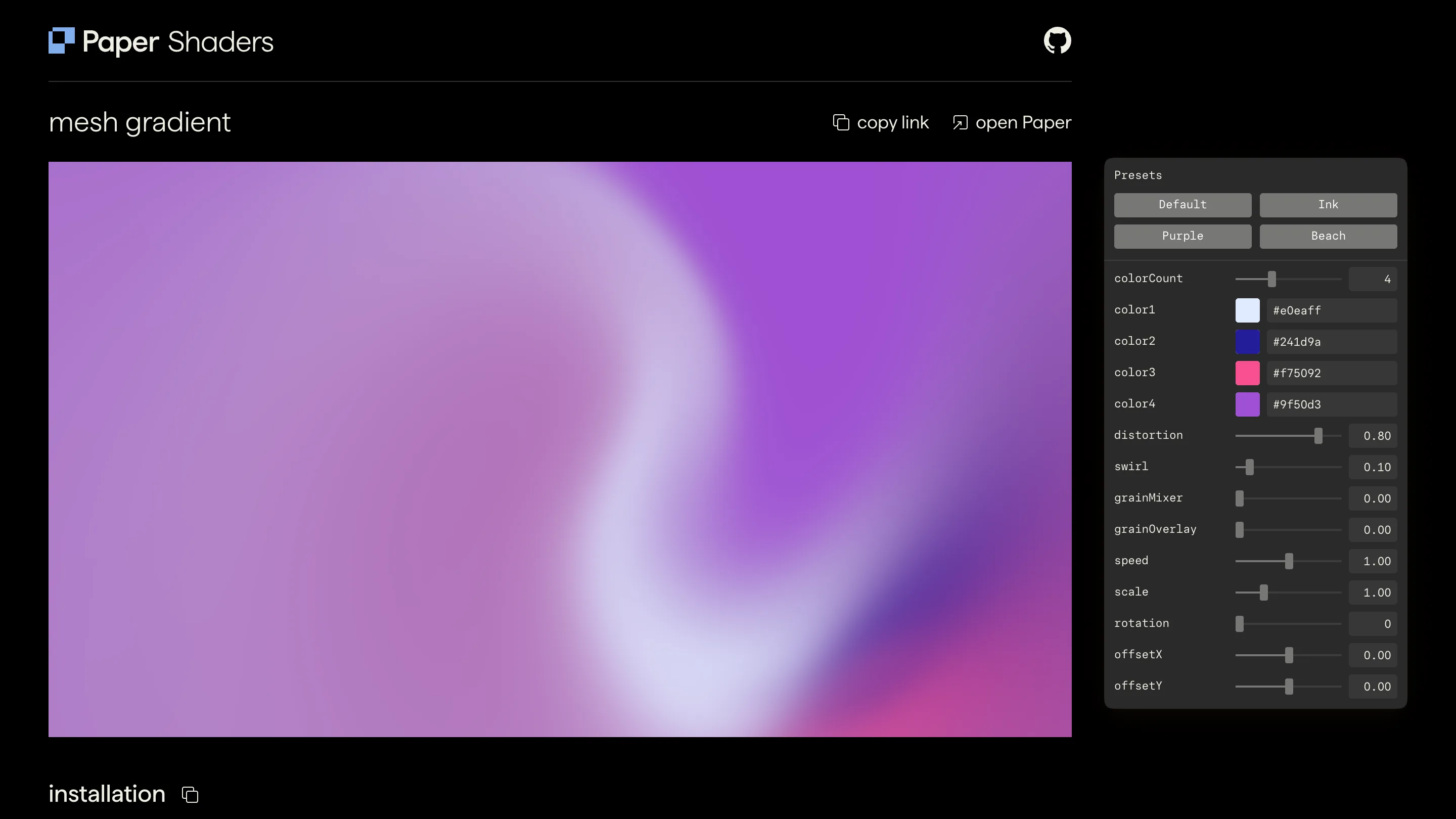Open the color1 swatch picker
Image resolution: width=1456 pixels, height=819 pixels.
pos(1247,310)
